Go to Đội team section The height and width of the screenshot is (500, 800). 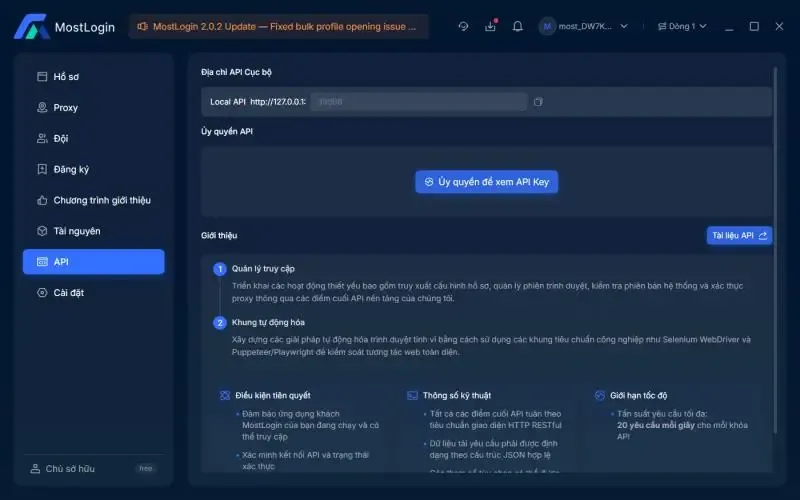click(93, 138)
